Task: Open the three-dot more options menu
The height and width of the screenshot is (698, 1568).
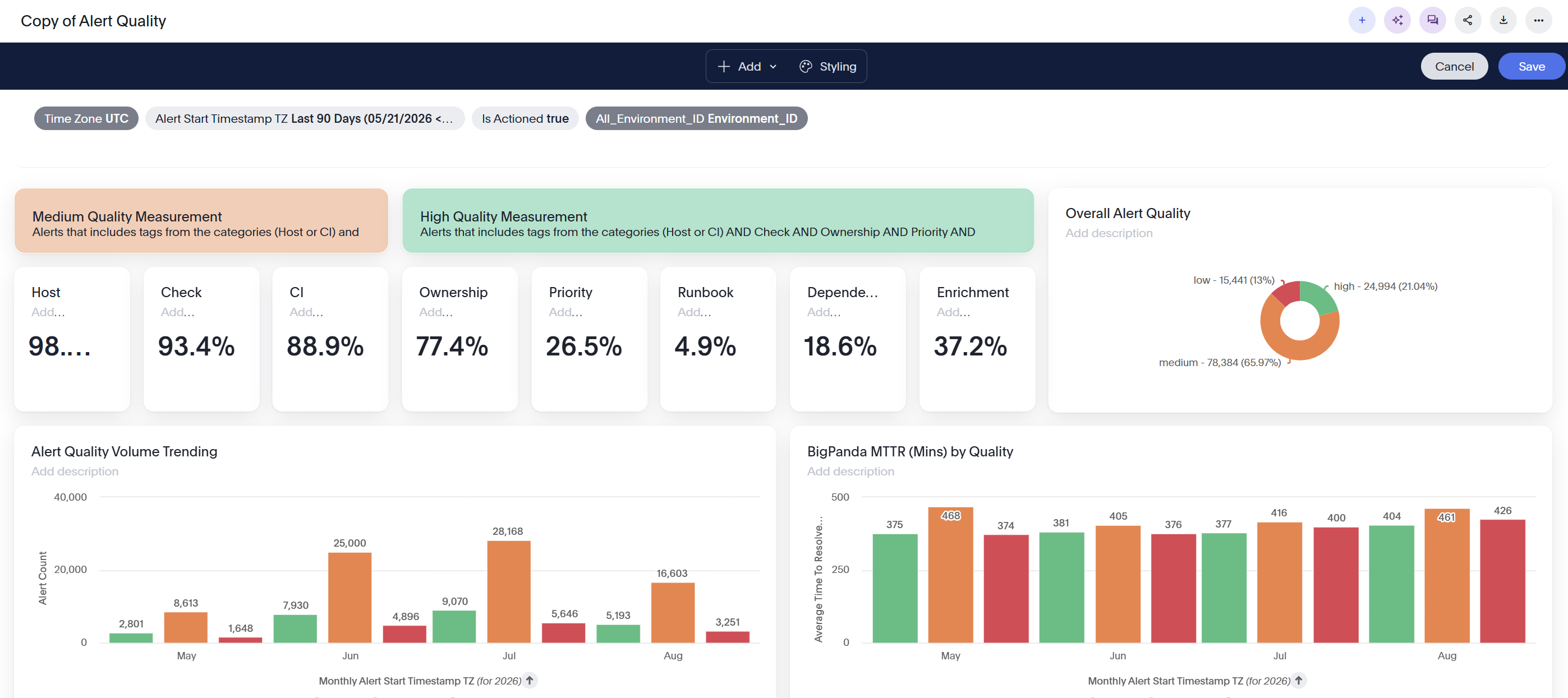Action: (1538, 20)
